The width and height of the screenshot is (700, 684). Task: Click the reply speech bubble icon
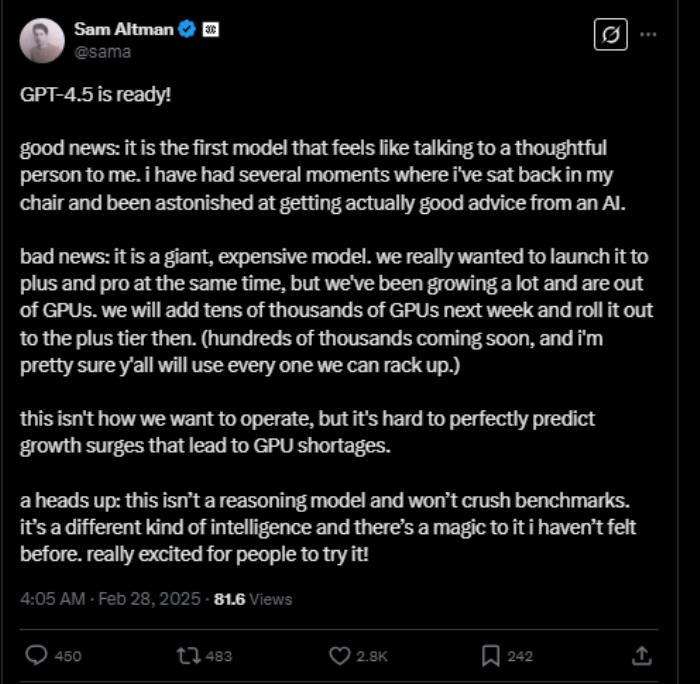tap(36, 655)
